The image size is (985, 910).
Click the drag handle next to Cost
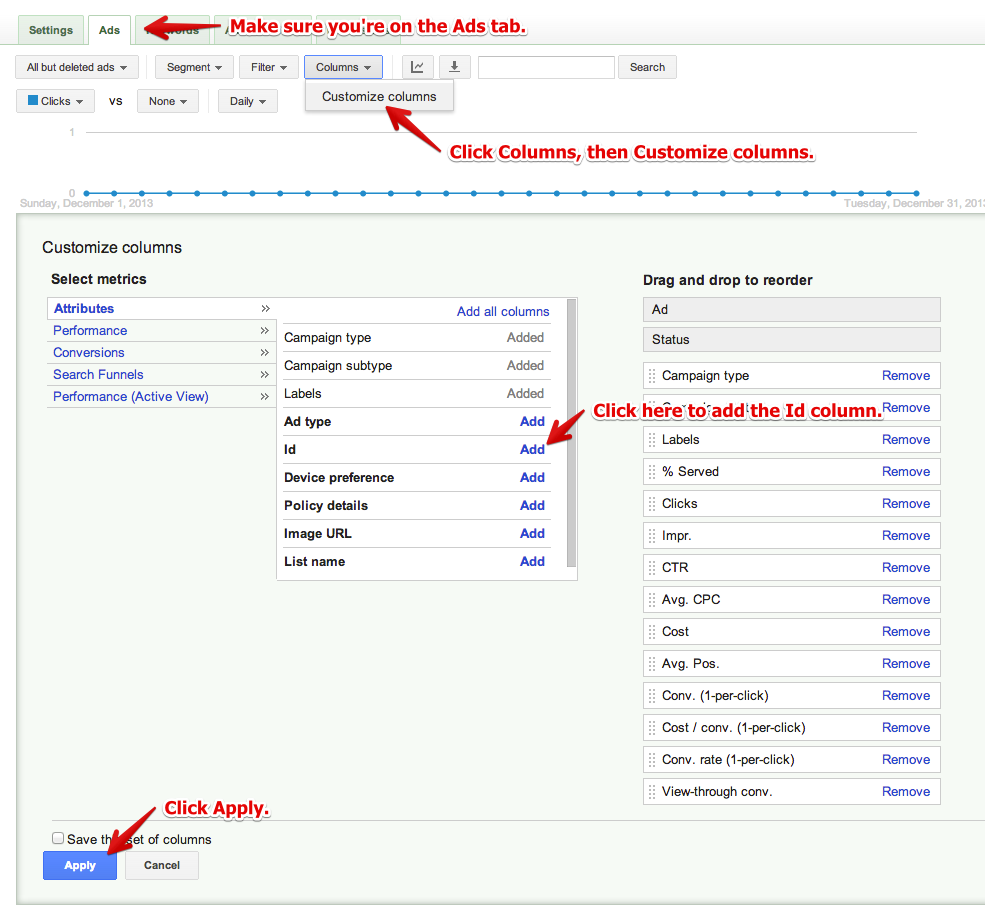[653, 632]
